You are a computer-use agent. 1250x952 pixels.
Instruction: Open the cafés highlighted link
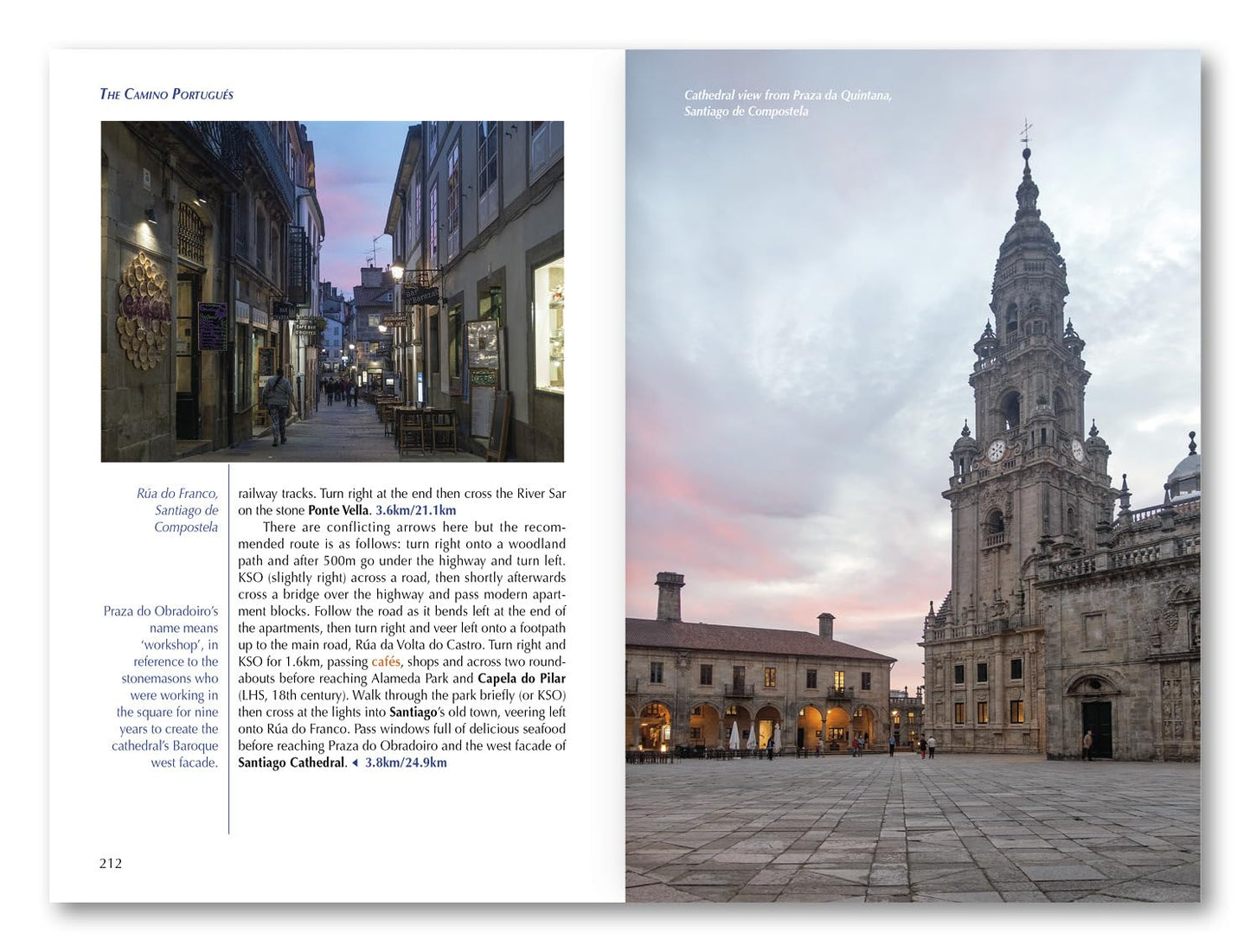pos(386,661)
